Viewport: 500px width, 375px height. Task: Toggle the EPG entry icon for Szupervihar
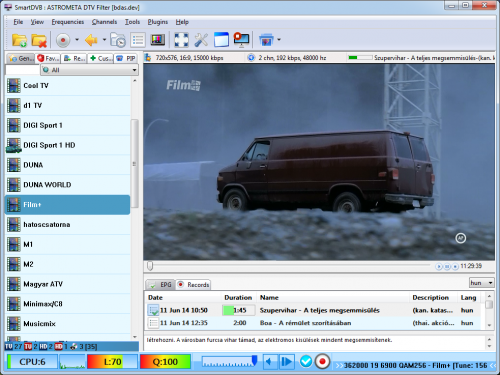[x=153, y=310]
